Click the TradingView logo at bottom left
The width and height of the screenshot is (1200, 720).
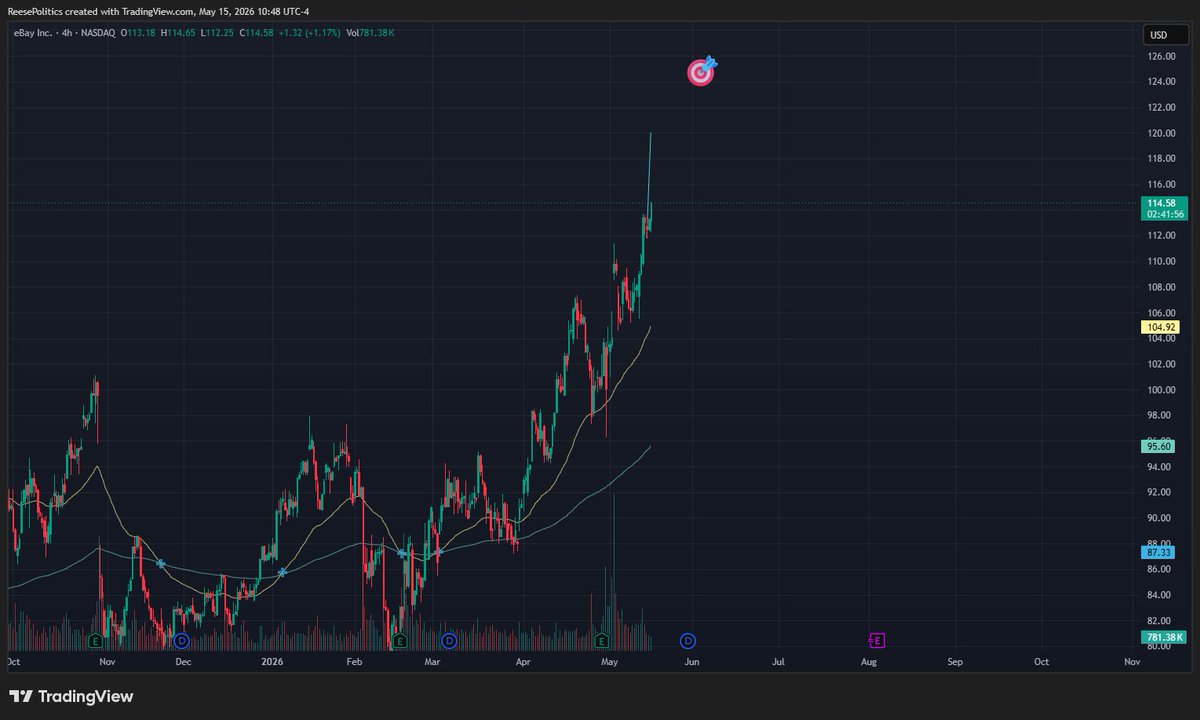(x=71, y=696)
